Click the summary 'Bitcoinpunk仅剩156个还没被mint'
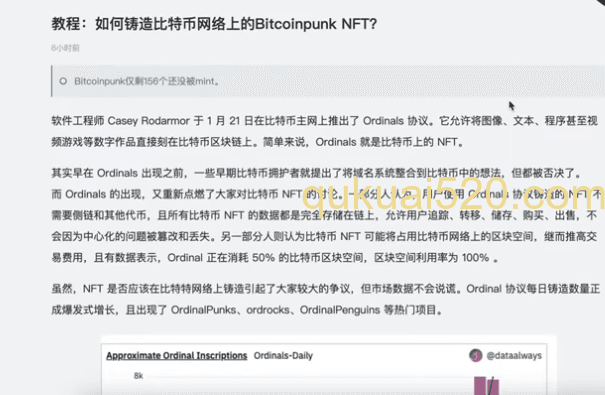This screenshot has width=605, height=395. click(x=147, y=81)
